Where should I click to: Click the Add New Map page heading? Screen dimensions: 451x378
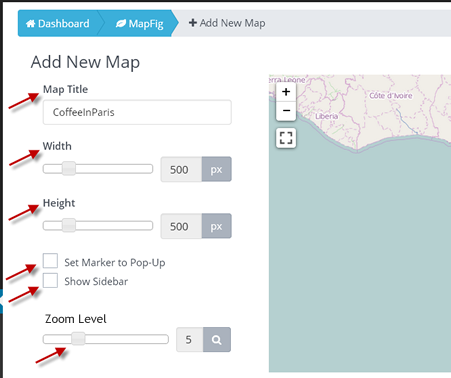click(x=85, y=62)
